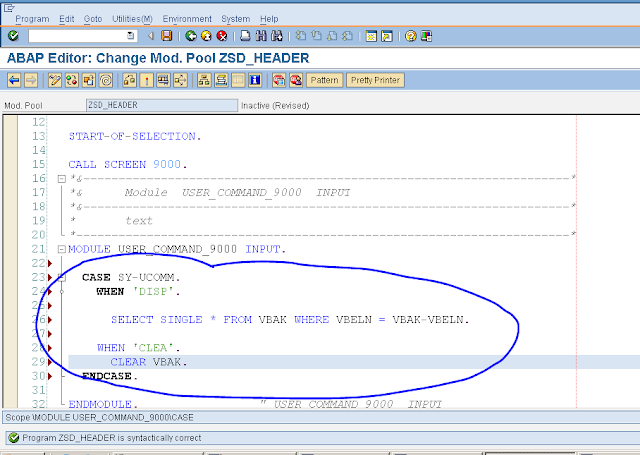Click the red Cancel icon
Screen dimensions: 640x455
pyautogui.click(x=222, y=36)
